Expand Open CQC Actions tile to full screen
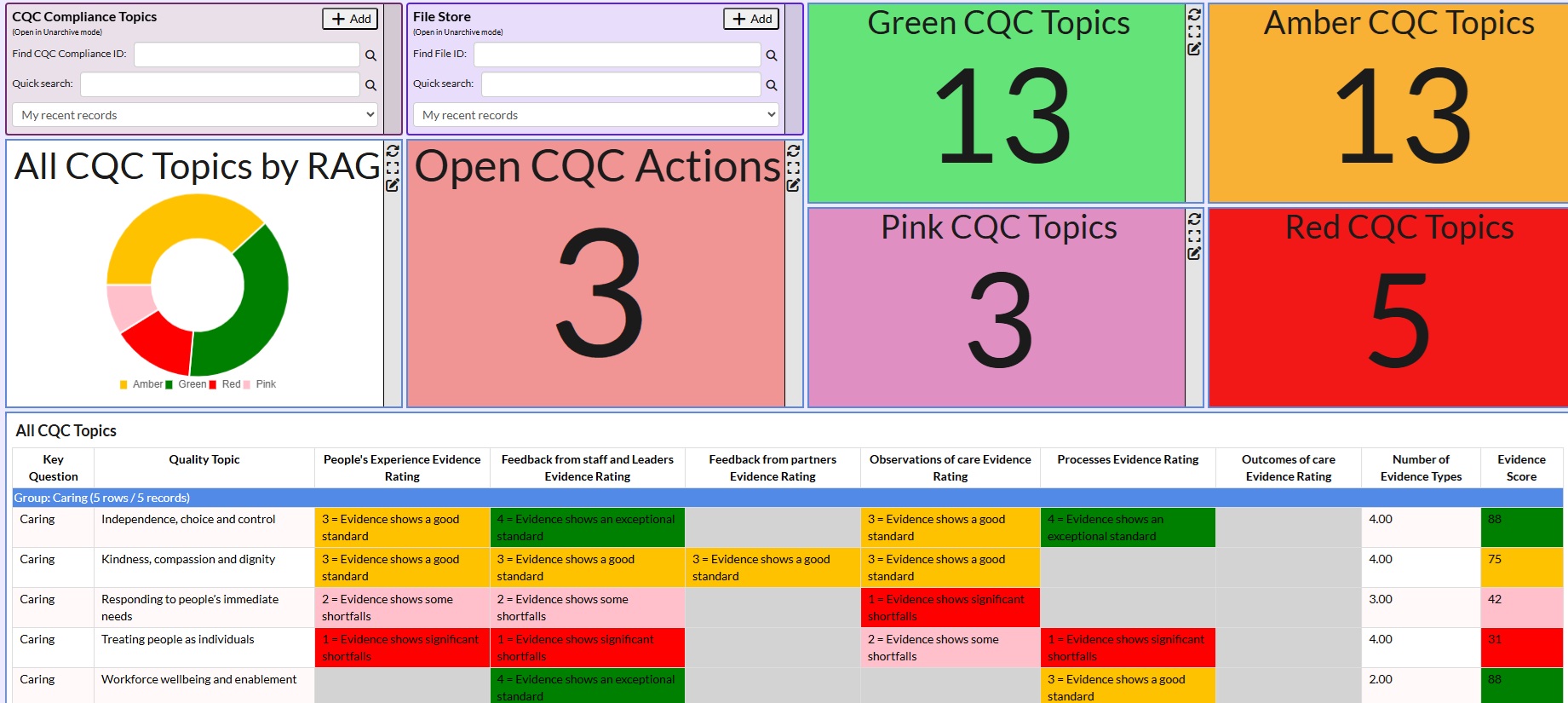The height and width of the screenshot is (703, 1568). click(x=793, y=168)
